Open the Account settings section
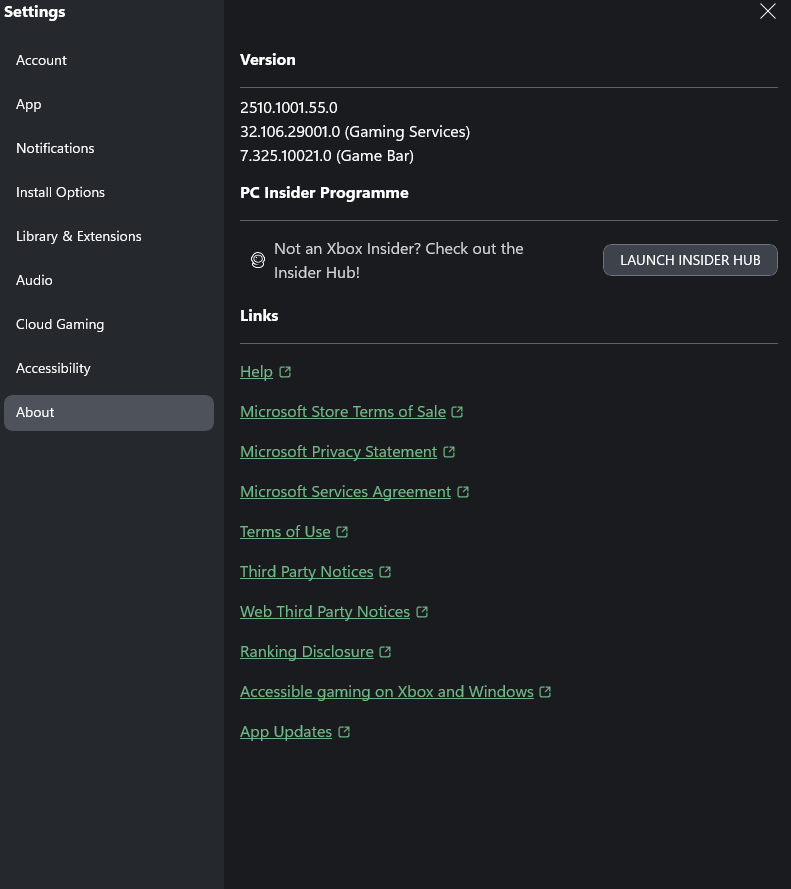This screenshot has width=791, height=889. [42, 60]
